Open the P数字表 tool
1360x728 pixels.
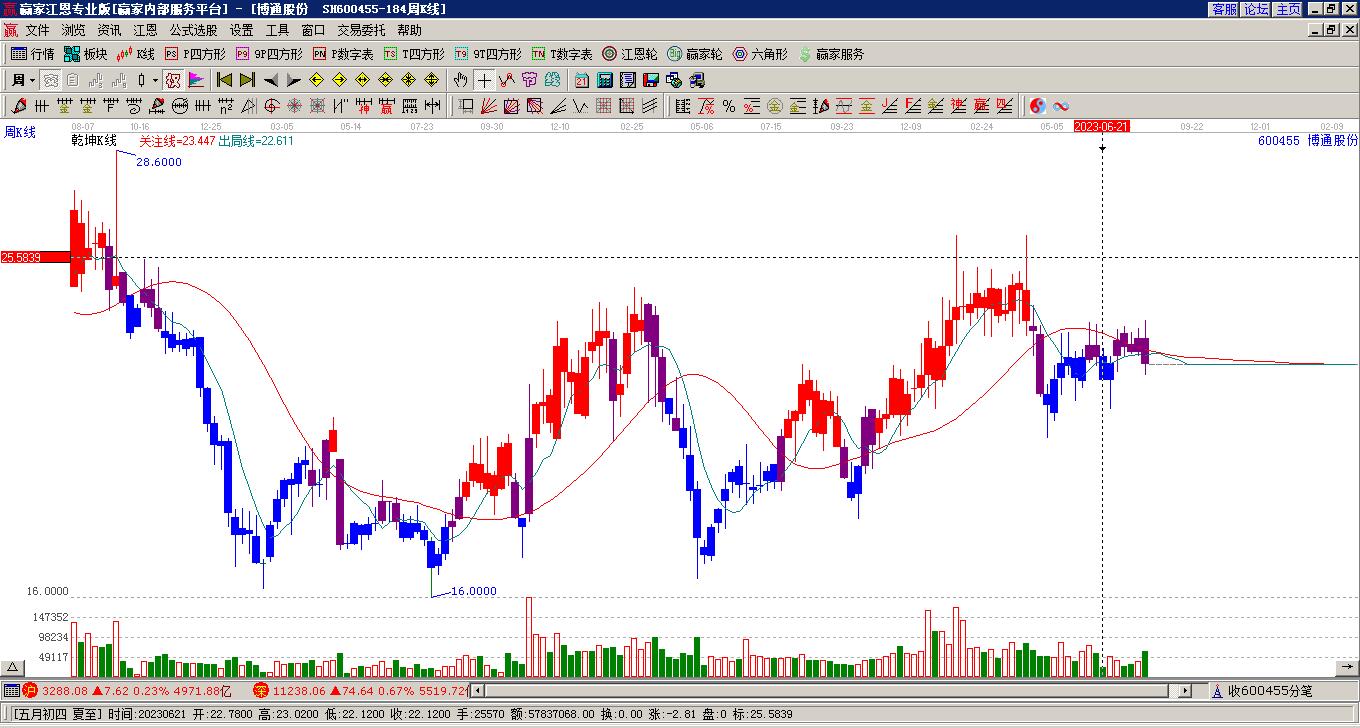pyautogui.click(x=343, y=54)
